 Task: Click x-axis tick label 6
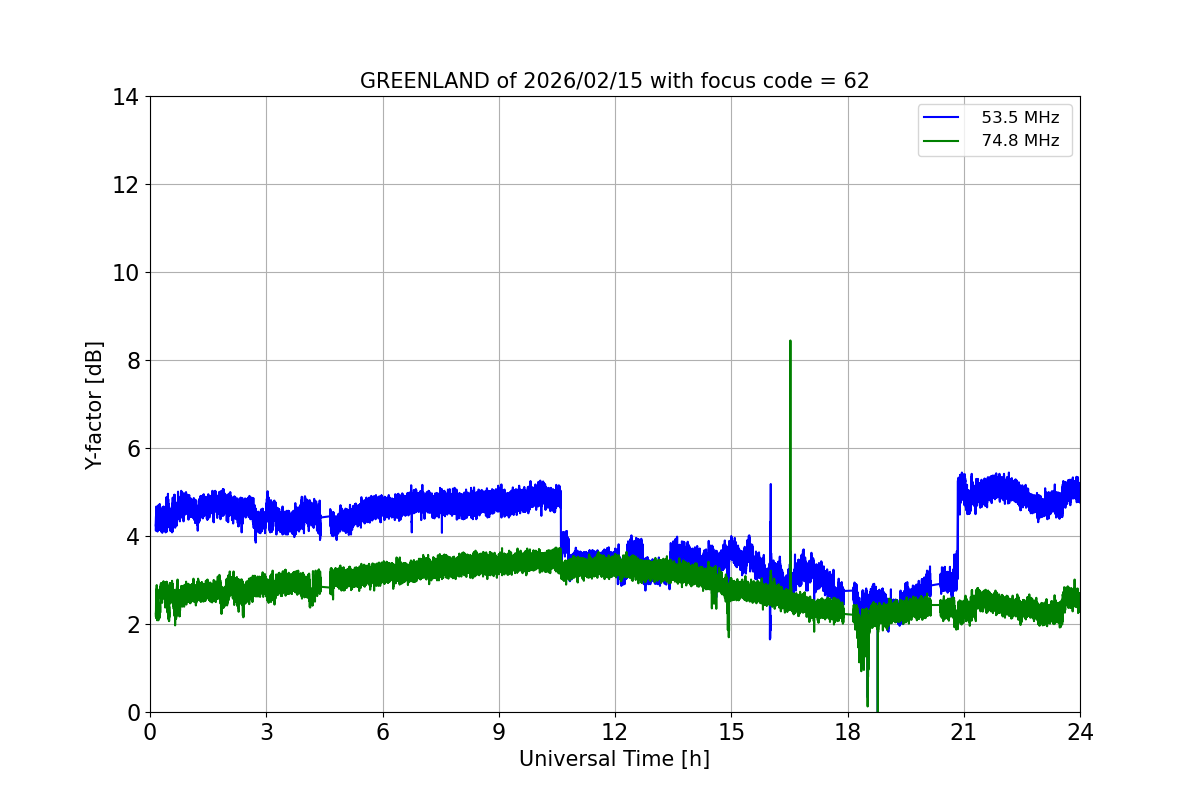click(x=383, y=732)
